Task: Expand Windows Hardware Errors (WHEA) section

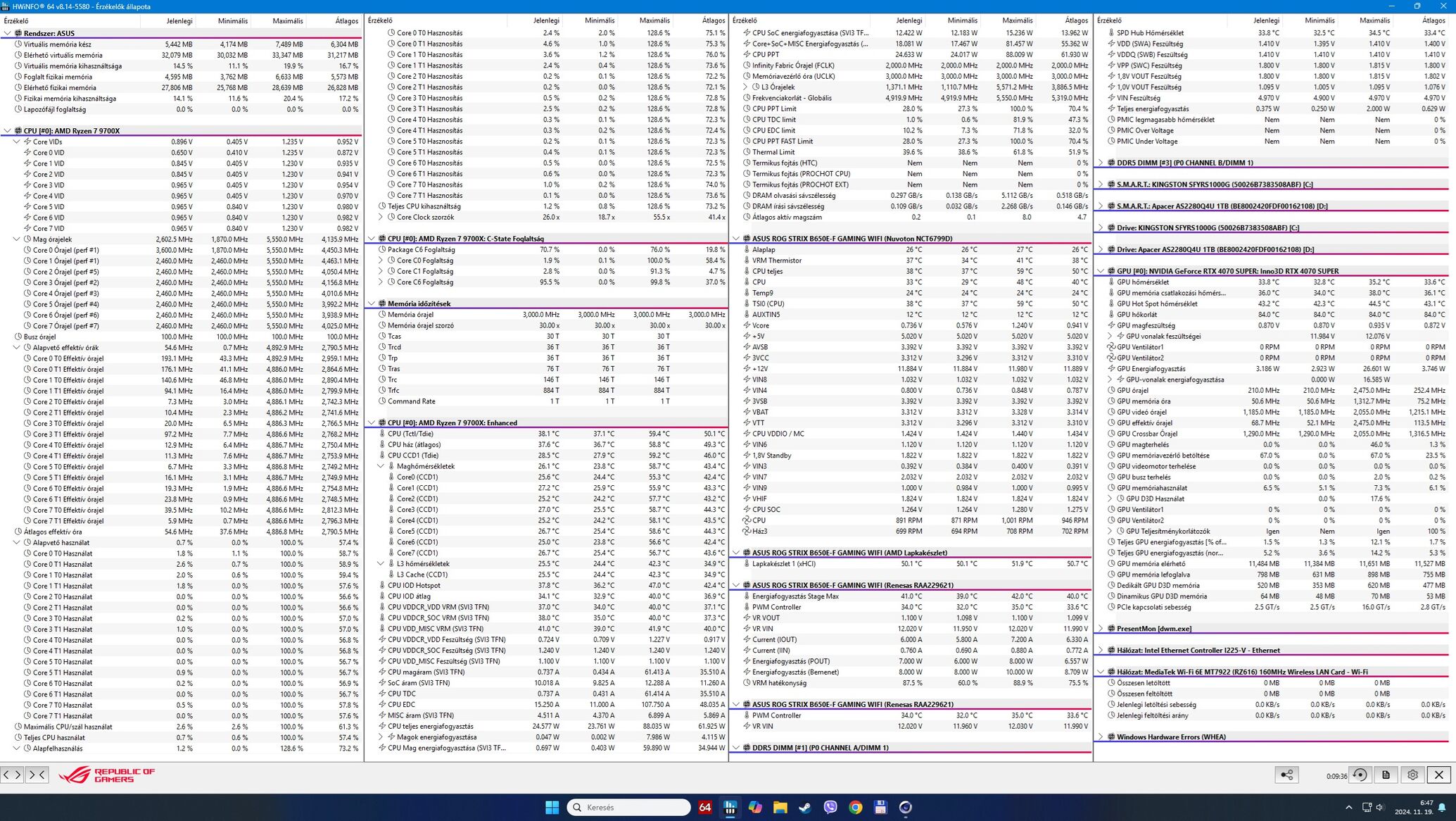Action: (1101, 737)
